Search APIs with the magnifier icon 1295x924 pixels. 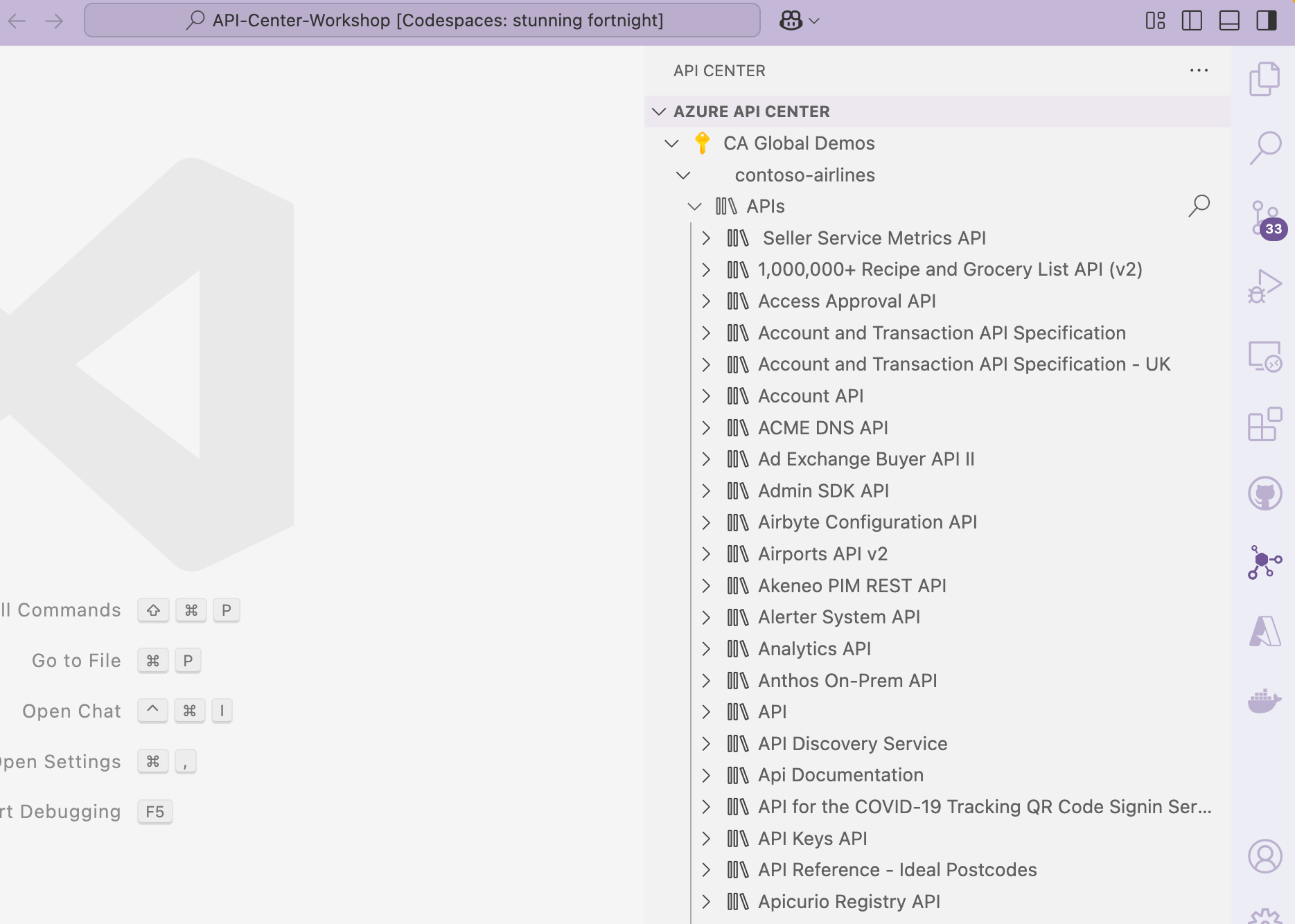click(x=1199, y=206)
